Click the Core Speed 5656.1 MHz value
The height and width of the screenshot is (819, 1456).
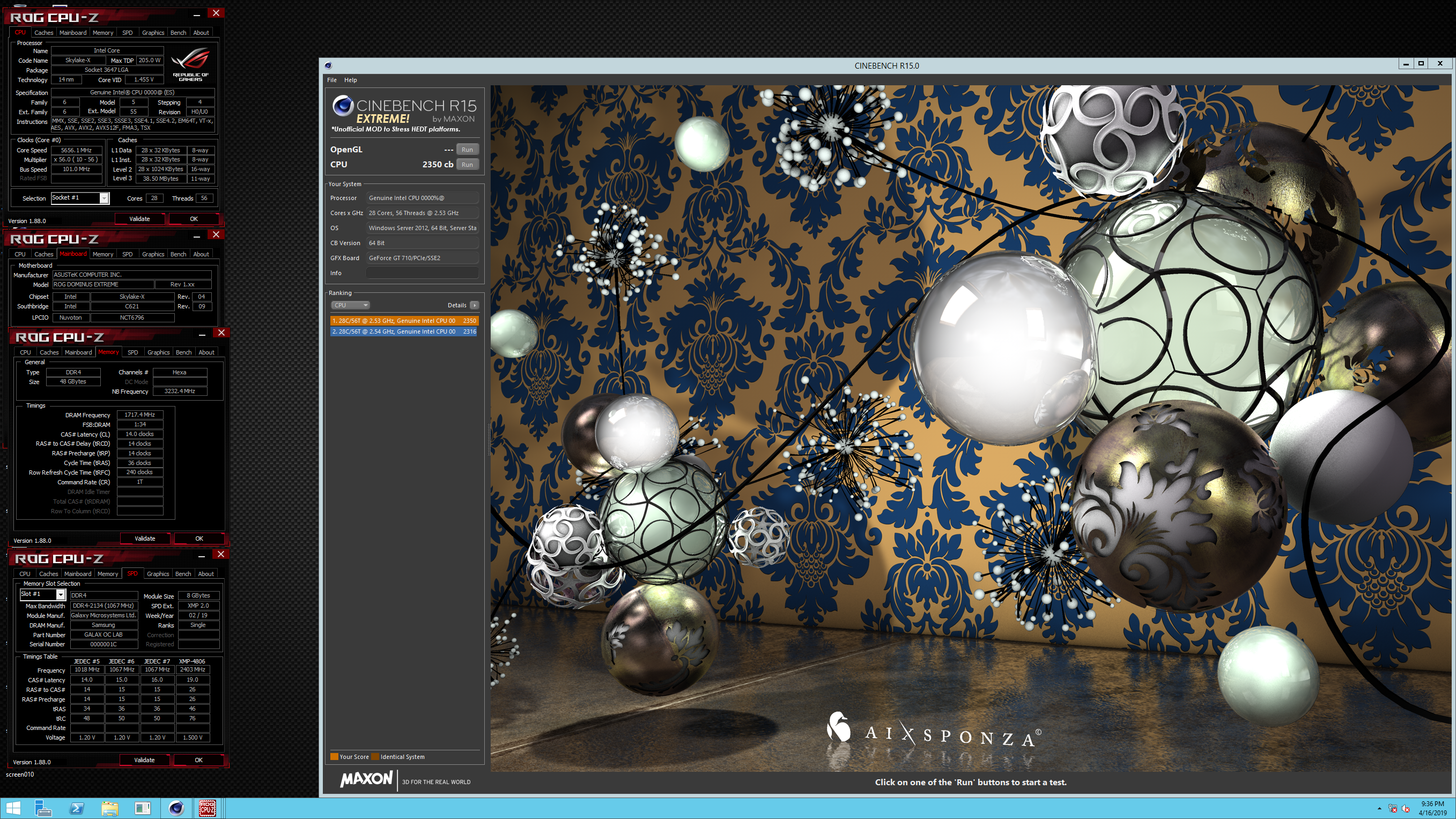[76, 150]
